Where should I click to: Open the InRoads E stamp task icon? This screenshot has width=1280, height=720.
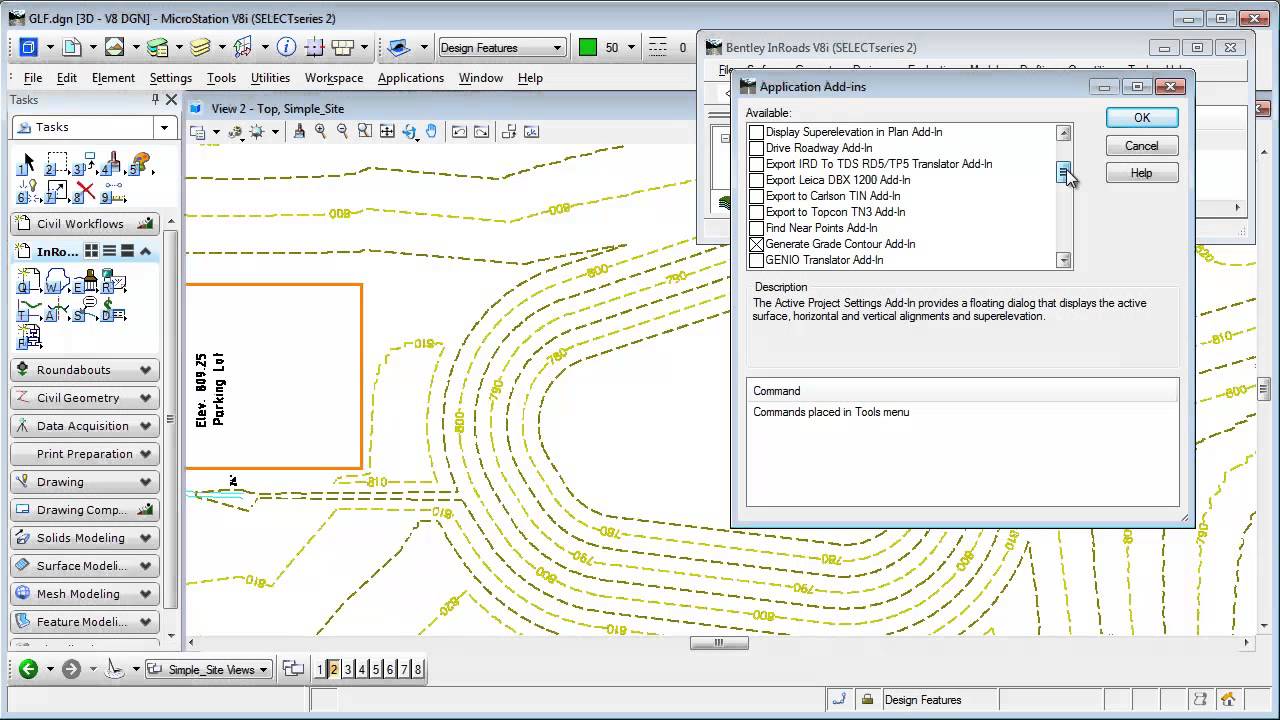tap(85, 283)
